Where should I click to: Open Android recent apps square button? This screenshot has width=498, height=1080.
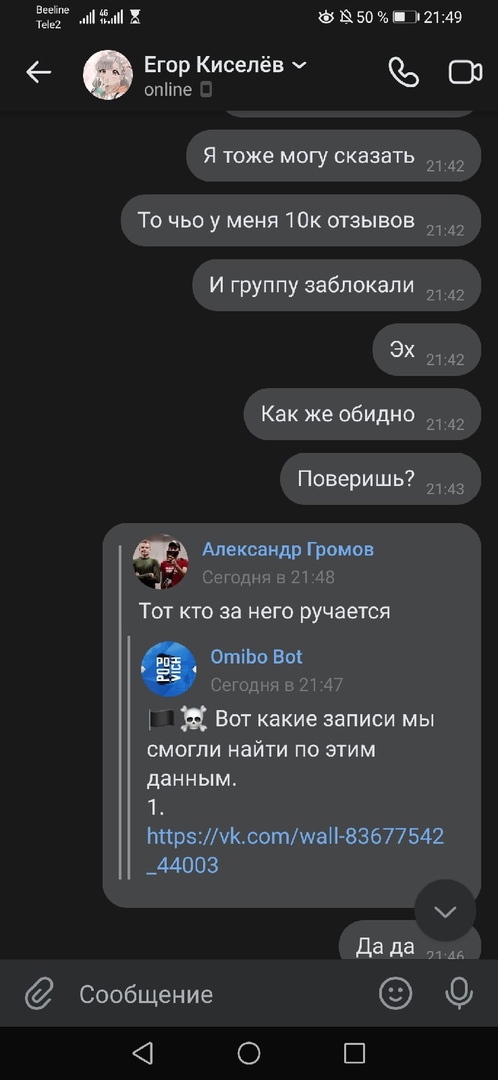click(354, 1052)
